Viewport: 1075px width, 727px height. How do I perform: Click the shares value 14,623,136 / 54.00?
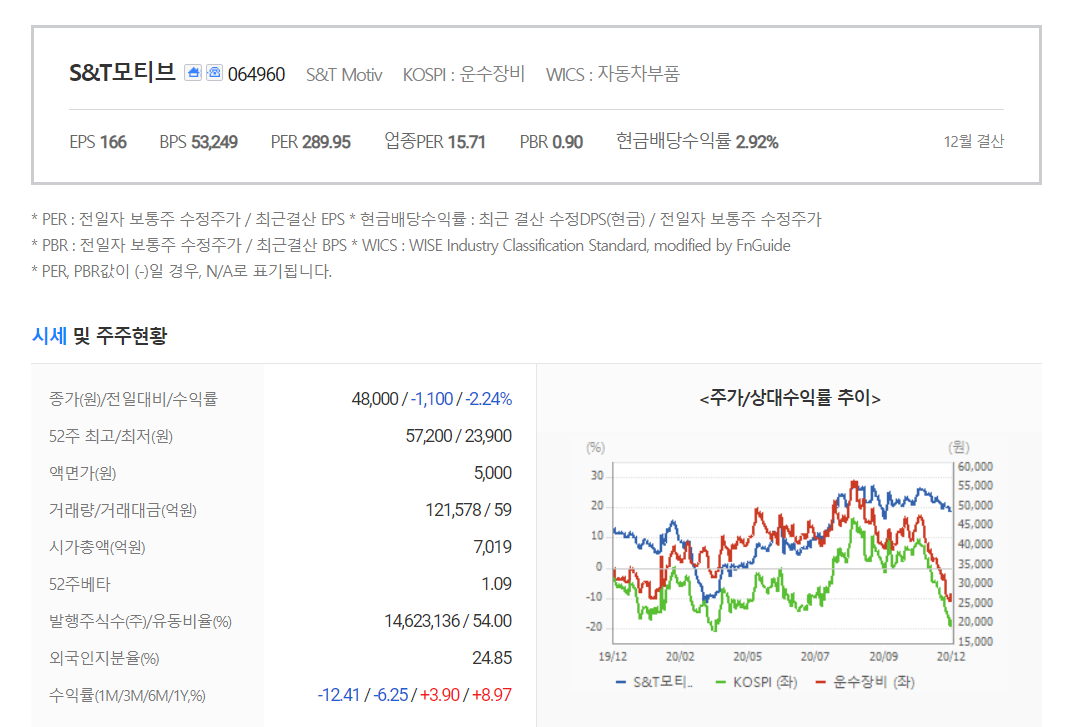pyautogui.click(x=448, y=621)
